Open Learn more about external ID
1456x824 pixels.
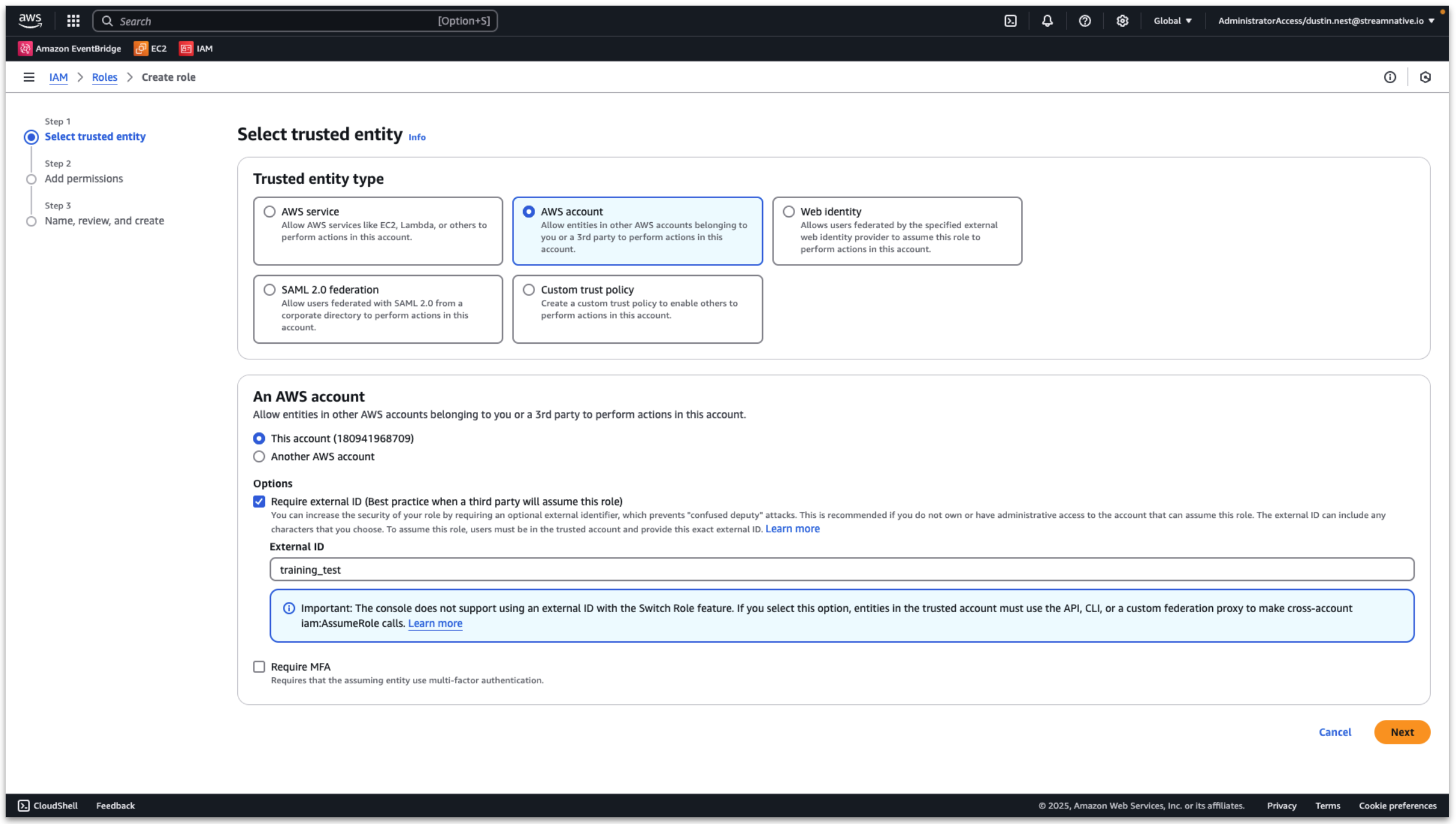[792, 528]
